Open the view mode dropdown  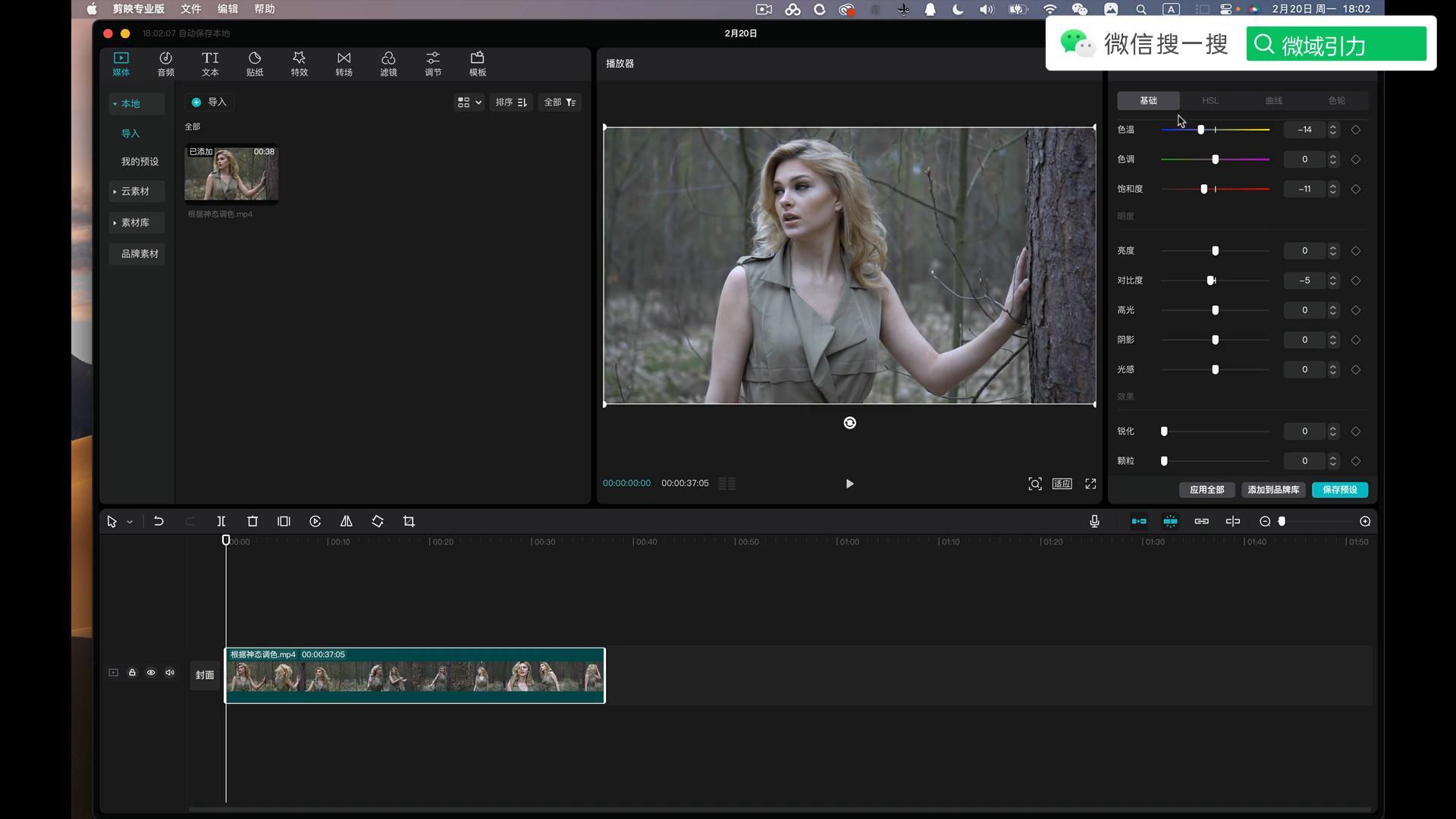tap(469, 102)
